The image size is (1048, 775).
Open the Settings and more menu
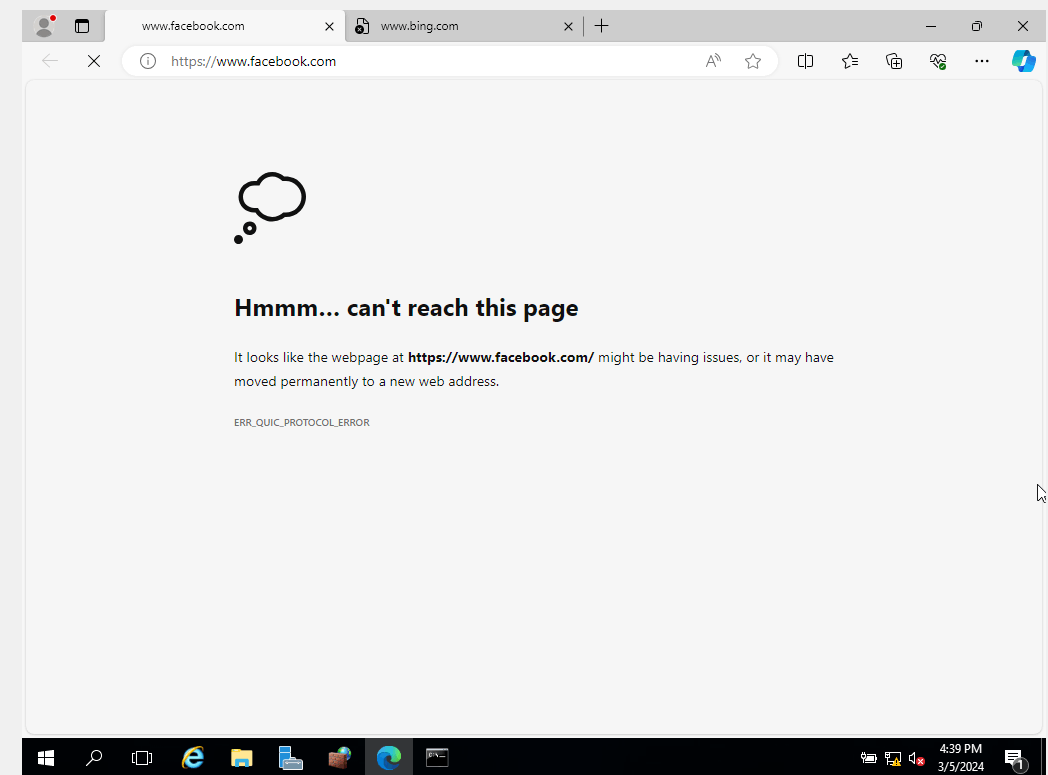981,61
